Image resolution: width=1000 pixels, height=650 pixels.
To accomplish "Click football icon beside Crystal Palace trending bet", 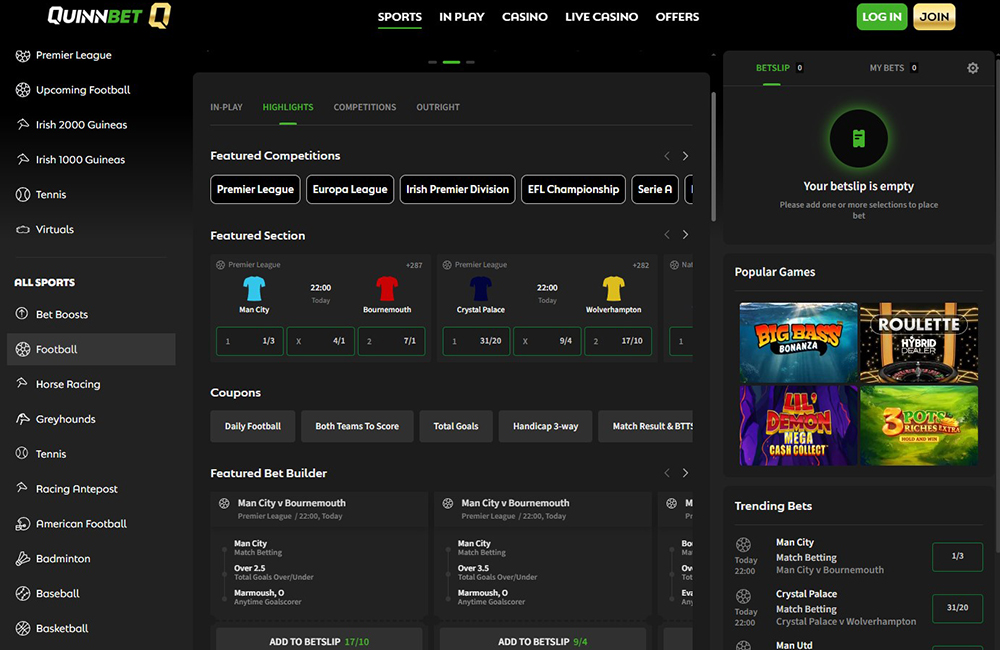I will (x=744, y=596).
